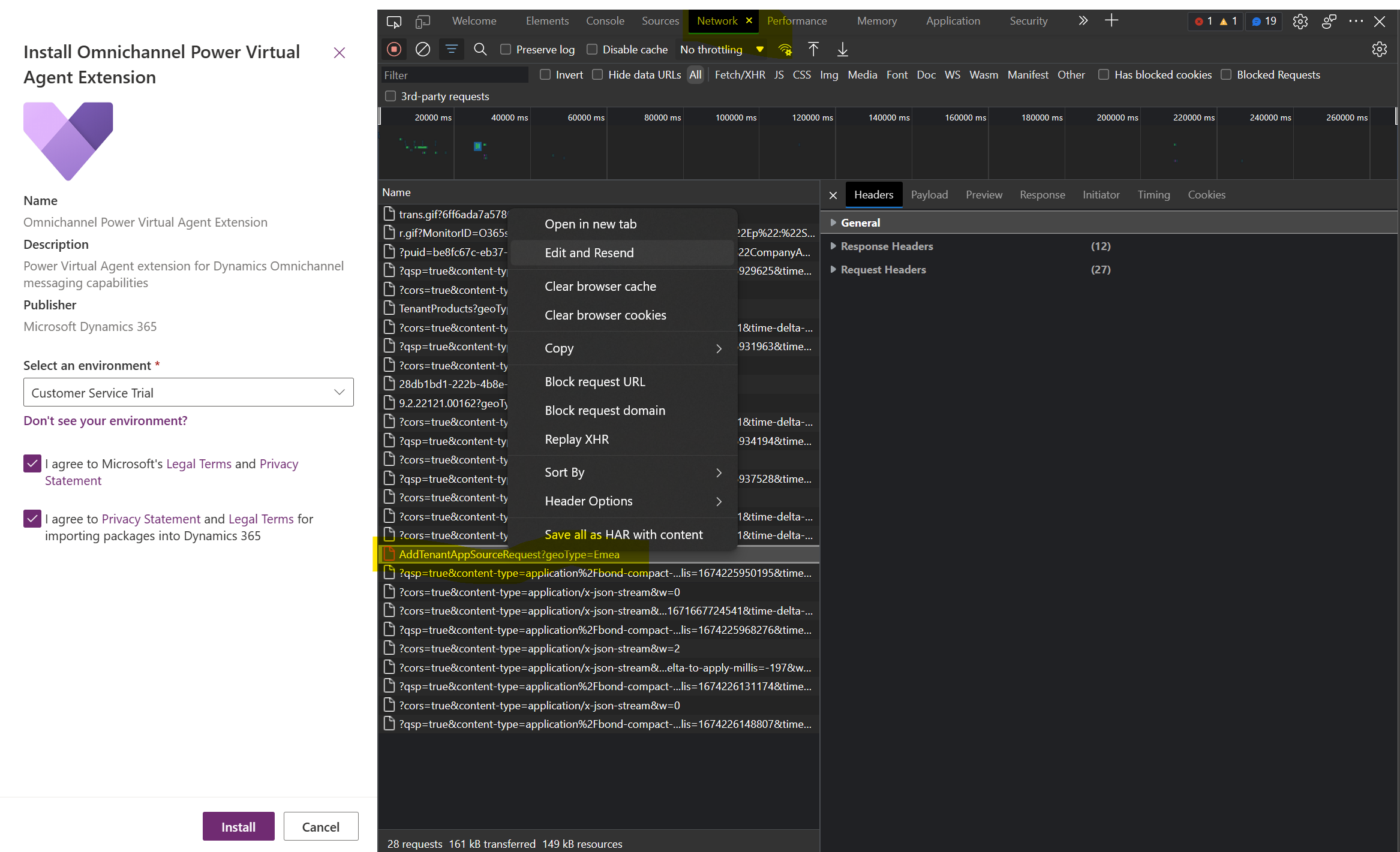Check the Invert filter checkbox

pyautogui.click(x=545, y=75)
